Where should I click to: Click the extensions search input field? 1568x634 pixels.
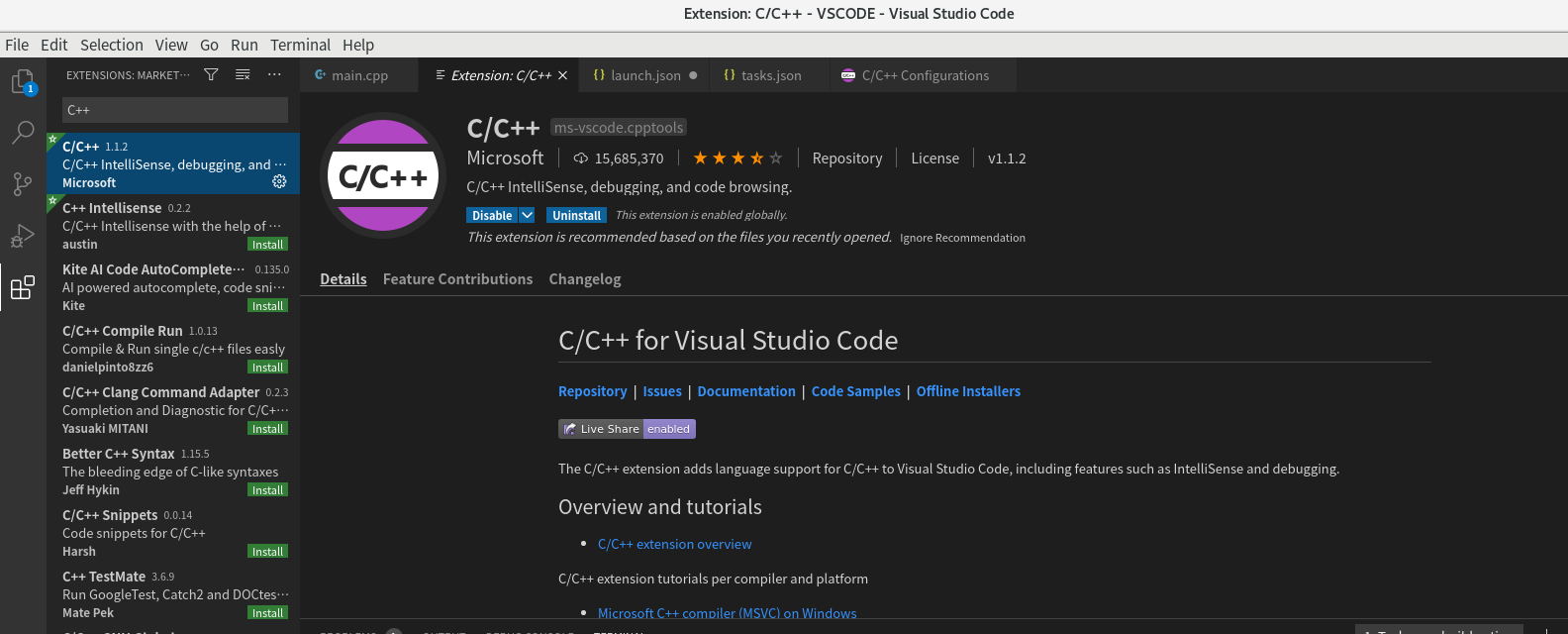coord(175,110)
